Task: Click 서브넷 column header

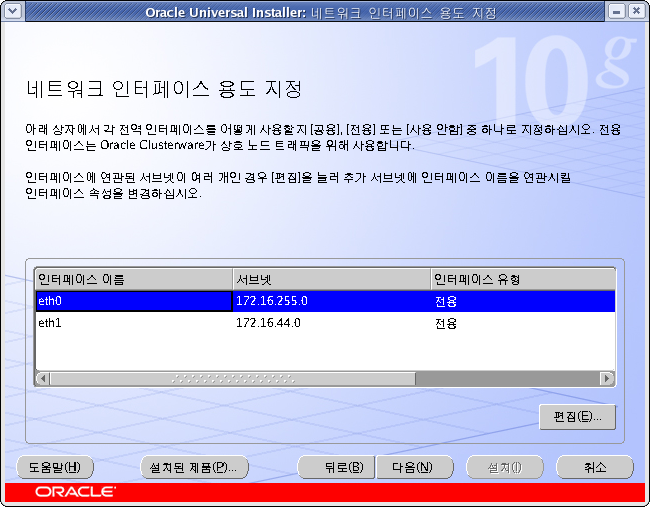Action: 332,279
